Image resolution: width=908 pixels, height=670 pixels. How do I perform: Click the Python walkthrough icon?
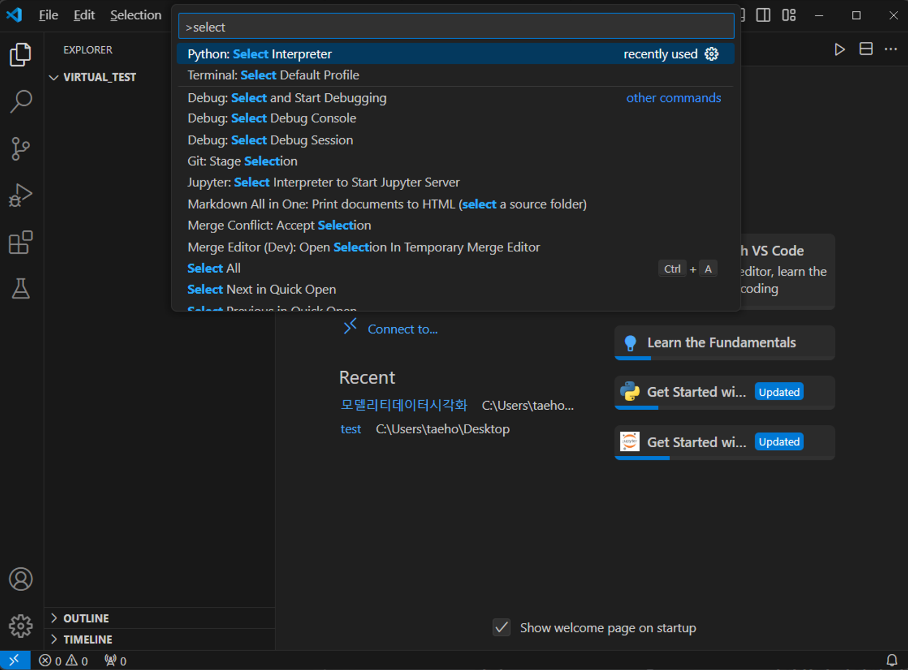(630, 392)
